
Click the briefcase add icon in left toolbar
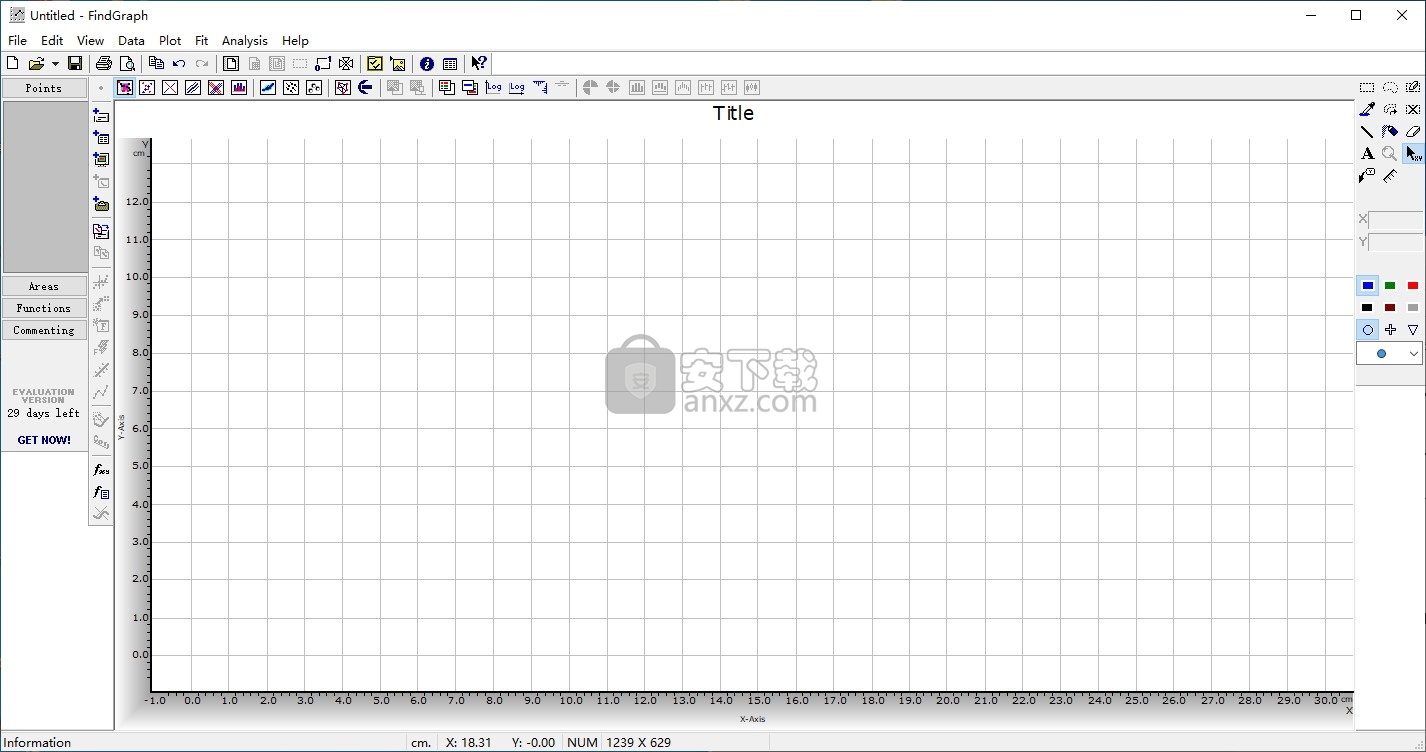pos(101,204)
